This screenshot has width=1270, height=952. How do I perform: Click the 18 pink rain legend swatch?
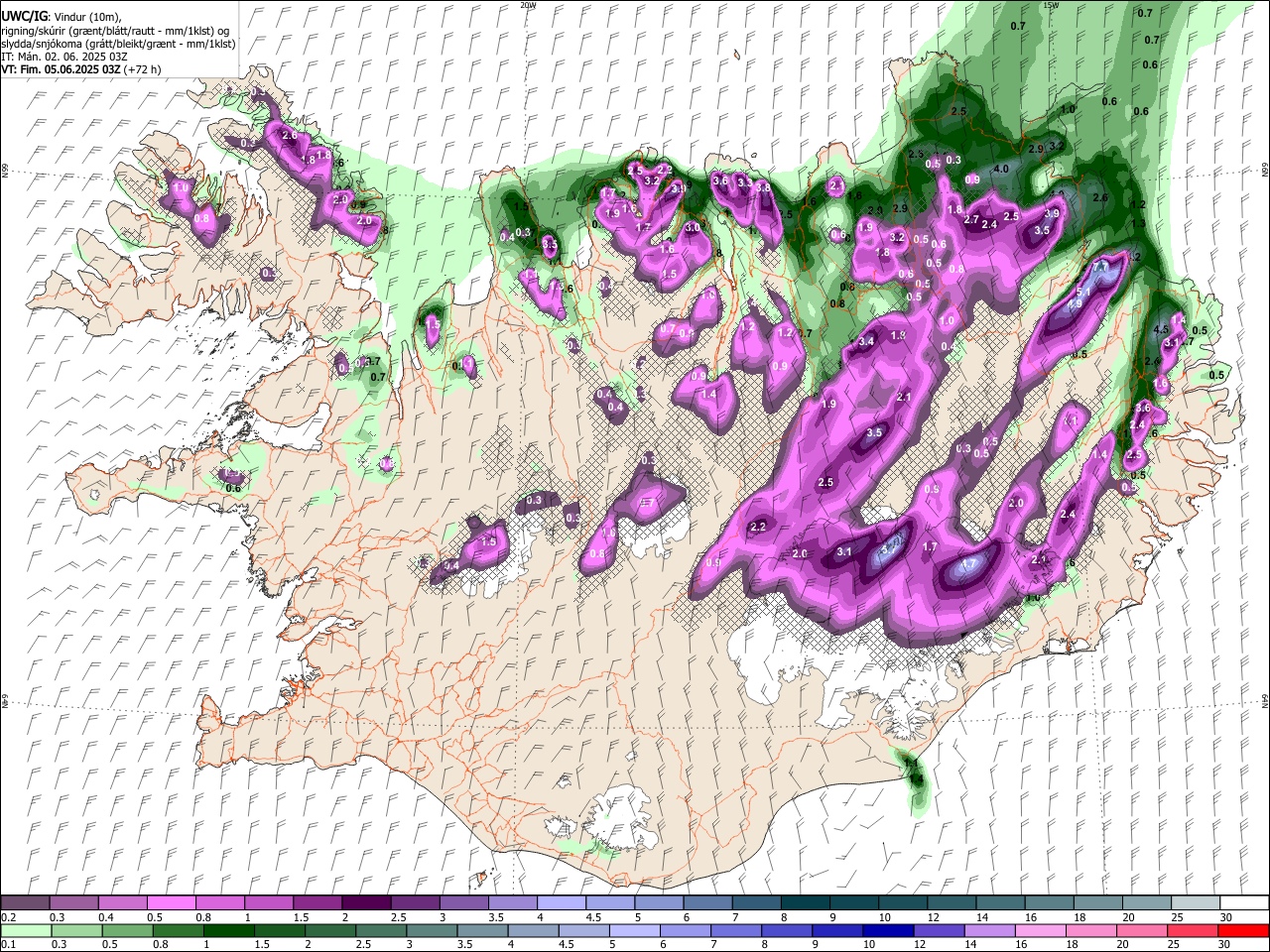[x=1091, y=930]
